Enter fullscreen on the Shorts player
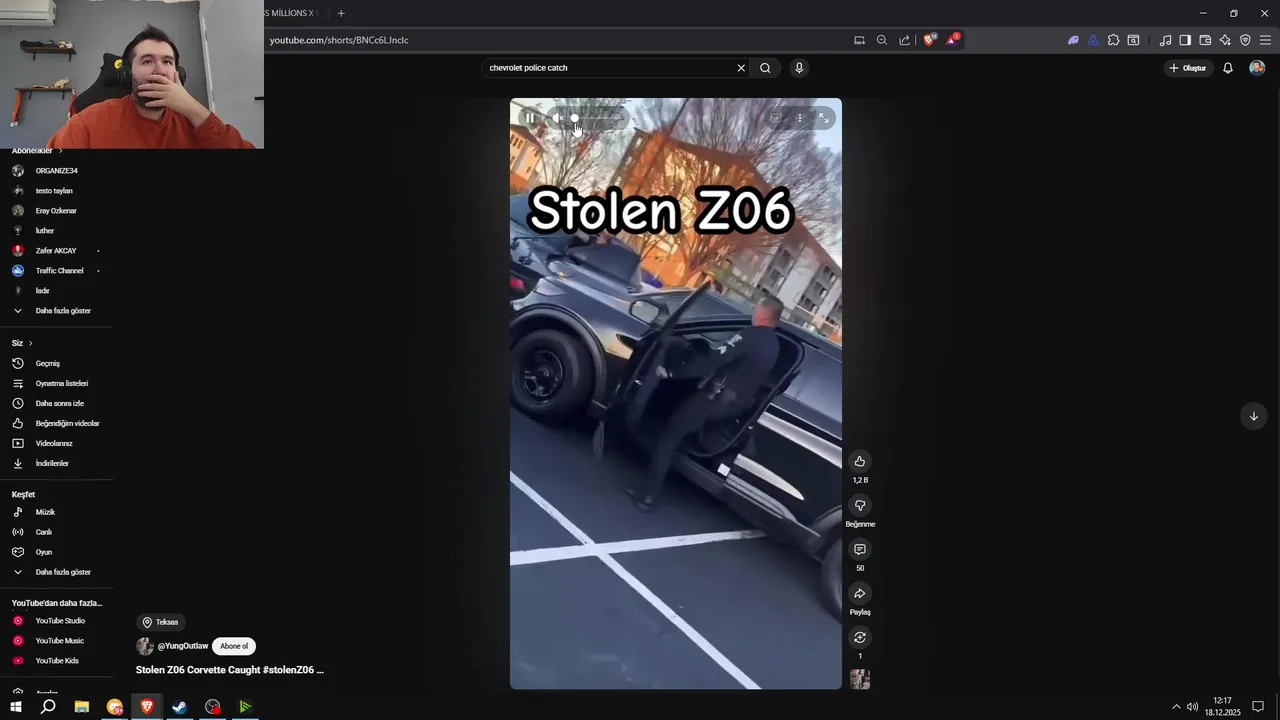The image size is (1280, 720). [824, 118]
